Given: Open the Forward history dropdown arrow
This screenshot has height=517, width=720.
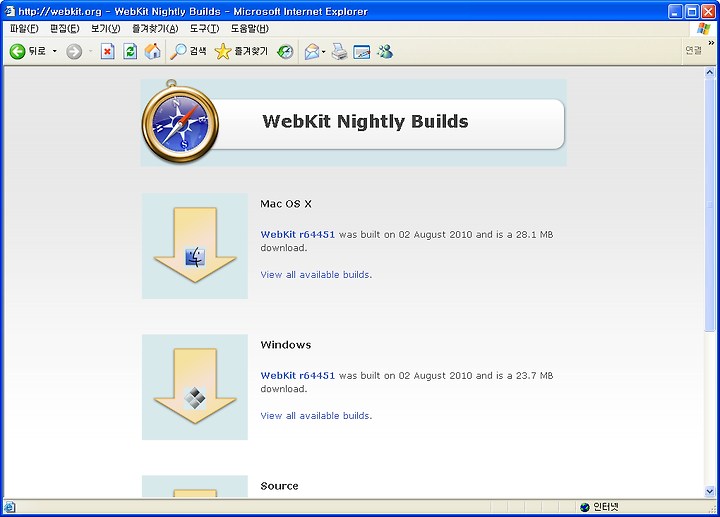Looking at the screenshot, I should [x=90, y=51].
